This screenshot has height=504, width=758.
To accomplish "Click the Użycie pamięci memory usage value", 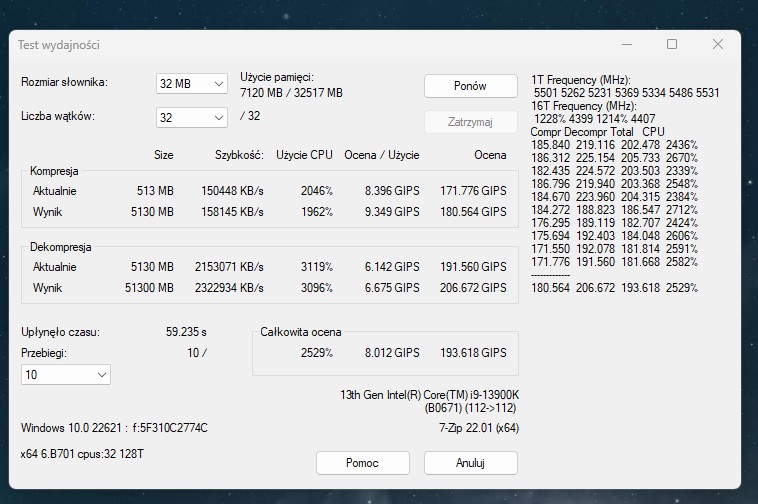I will [291, 93].
